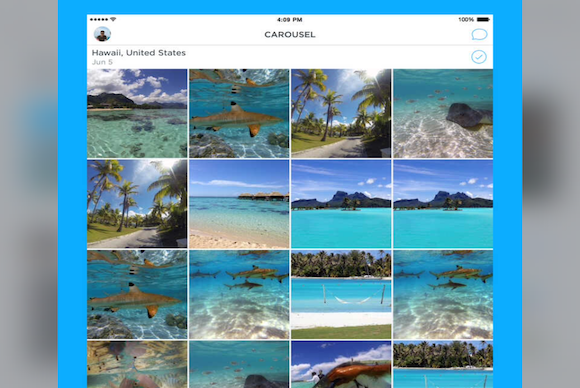Click the 4:09 PM clock in the status bar
580x388 pixels.
pos(290,20)
